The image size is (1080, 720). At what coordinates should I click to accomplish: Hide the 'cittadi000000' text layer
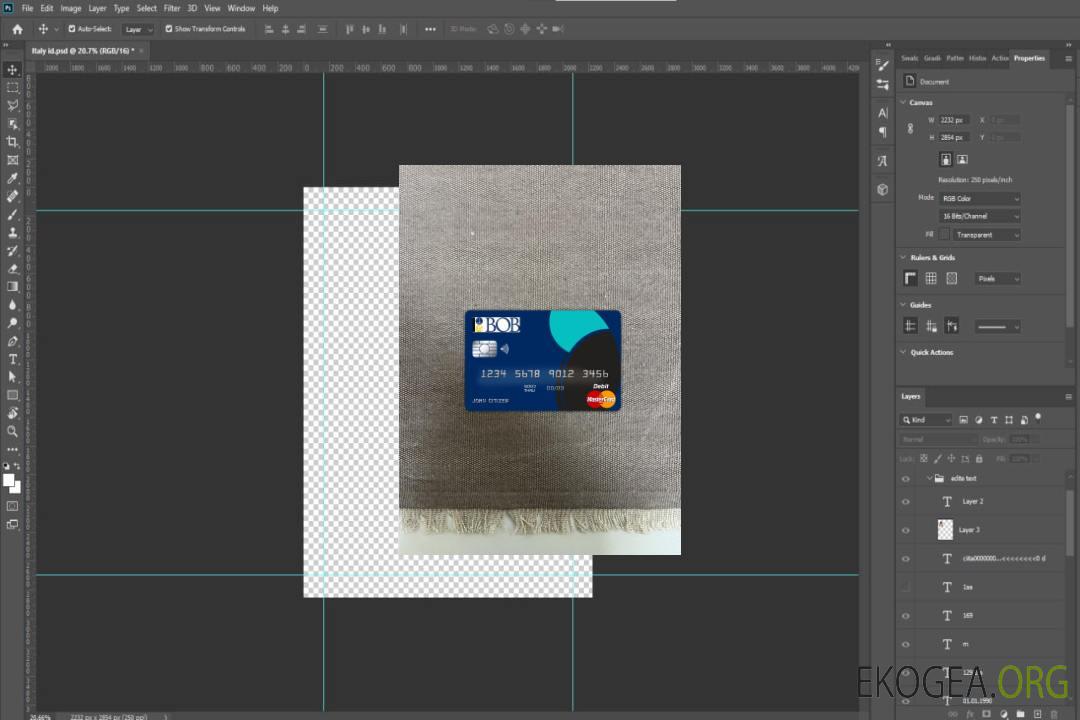coord(906,559)
